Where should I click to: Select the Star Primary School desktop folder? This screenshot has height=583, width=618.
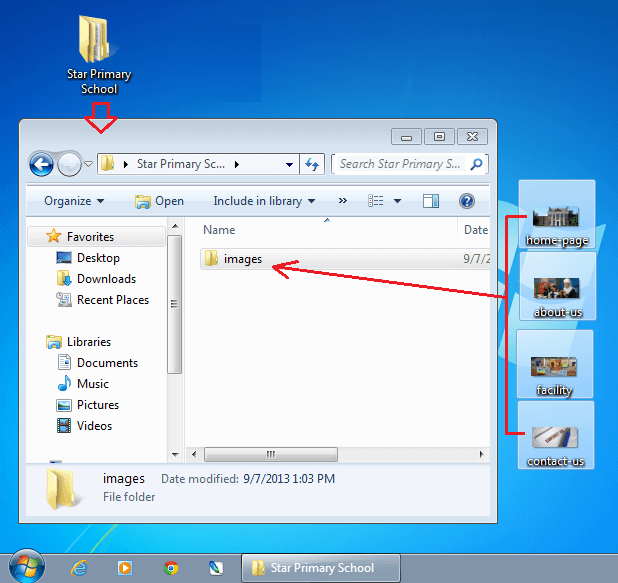(98, 53)
